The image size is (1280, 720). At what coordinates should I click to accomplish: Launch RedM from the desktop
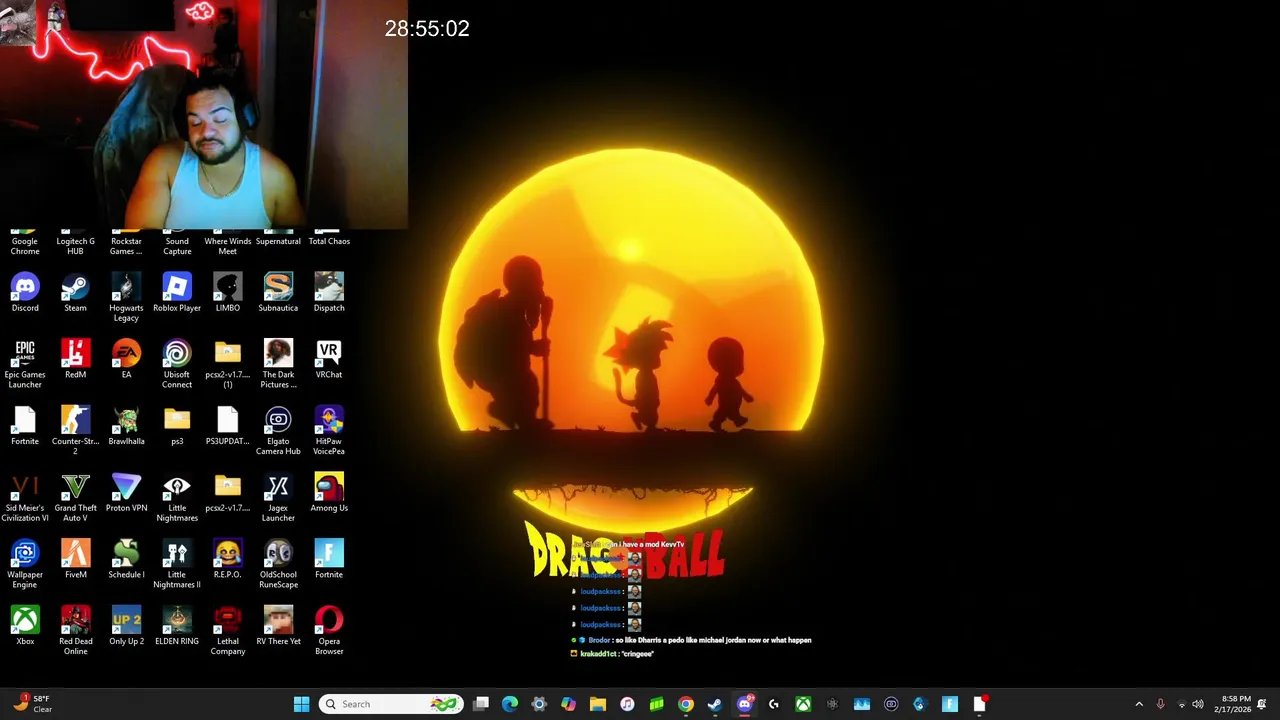(75, 360)
